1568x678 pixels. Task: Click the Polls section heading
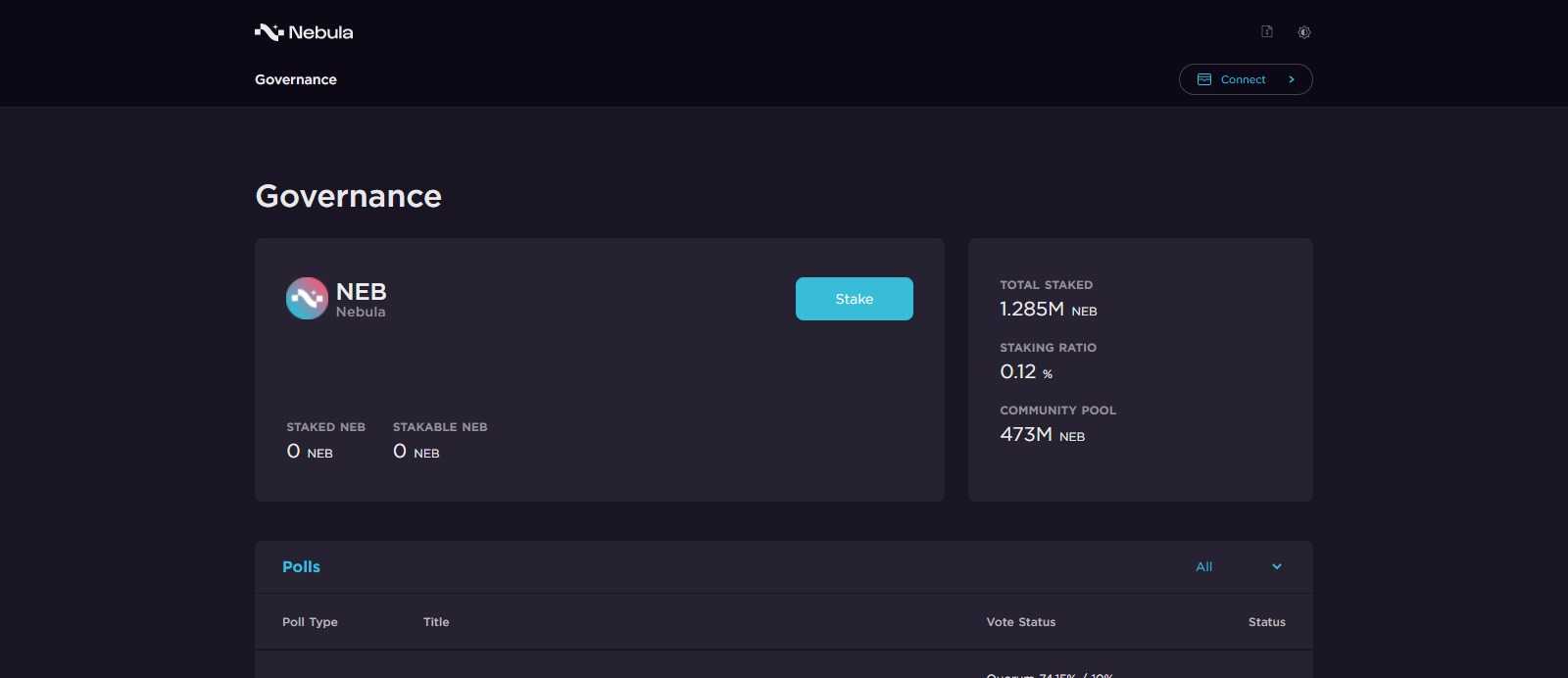point(301,566)
